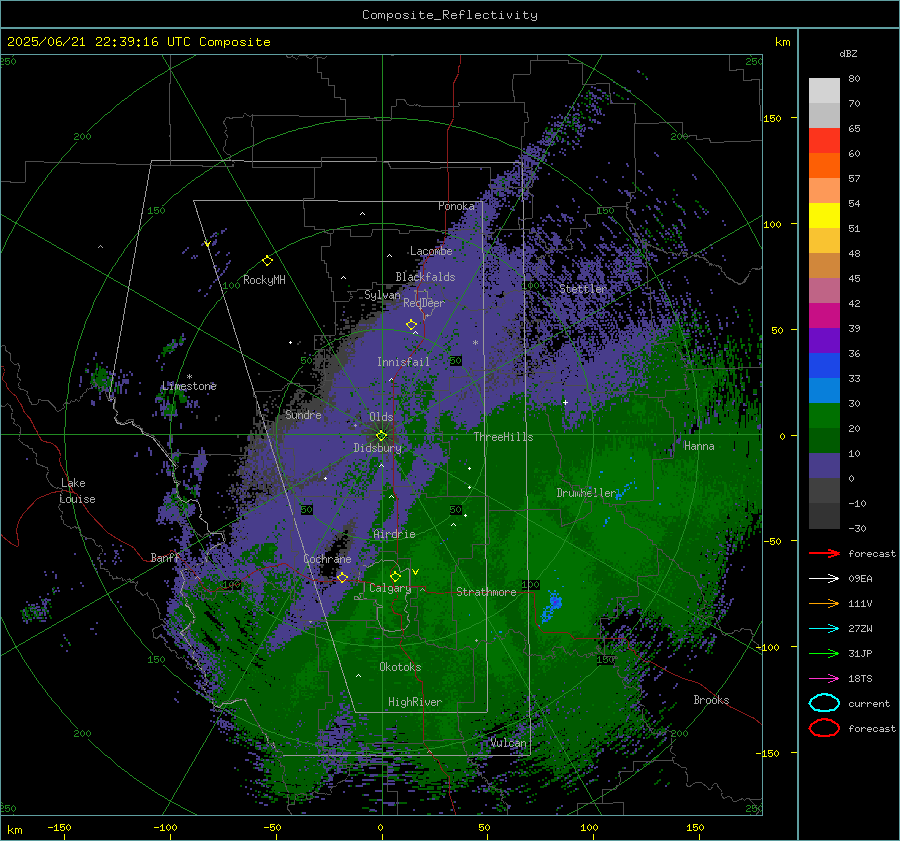The image size is (900, 841).
Task: Select the light gray 70-80 dBZ swatch
Action: point(824,91)
